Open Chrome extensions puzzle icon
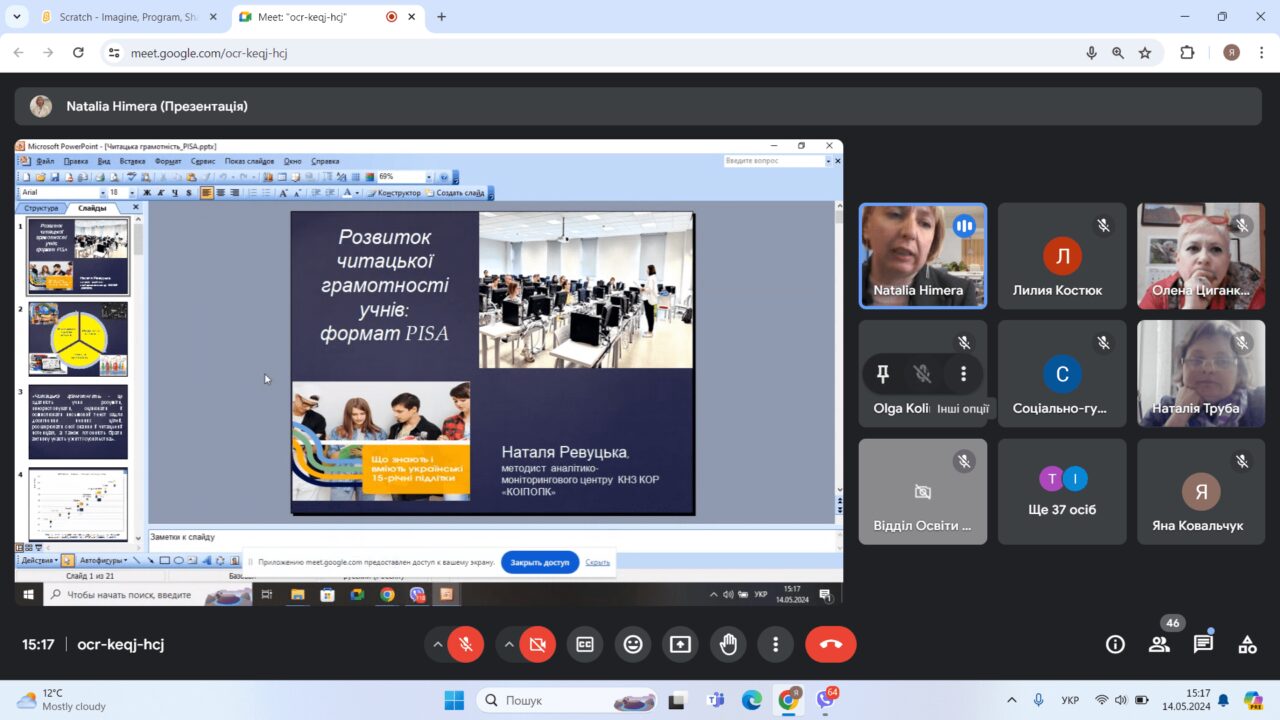Viewport: 1280px width, 720px height. (x=1188, y=53)
